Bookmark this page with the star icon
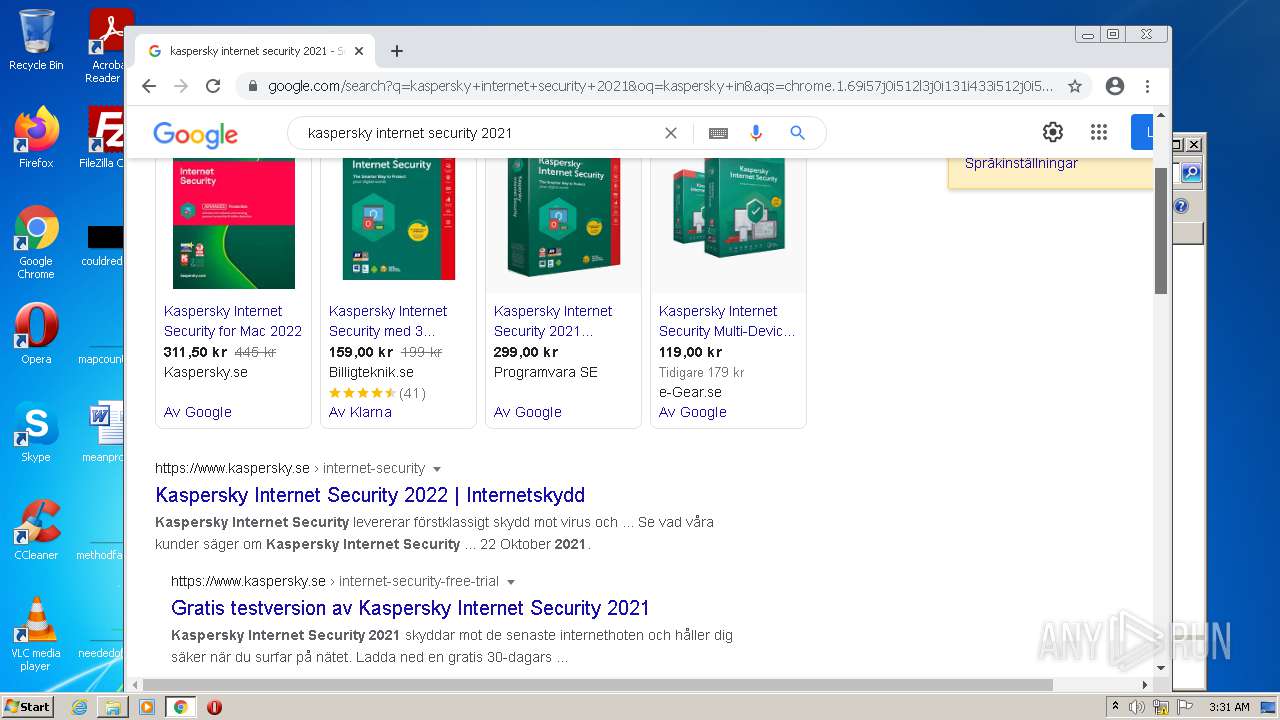Viewport: 1280px width, 720px height. point(1075,86)
